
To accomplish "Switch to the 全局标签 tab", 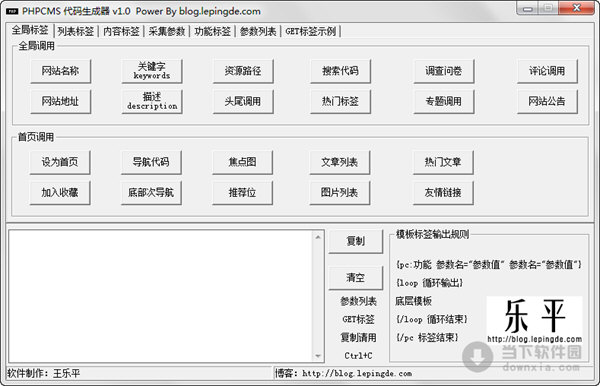I will tap(30, 30).
